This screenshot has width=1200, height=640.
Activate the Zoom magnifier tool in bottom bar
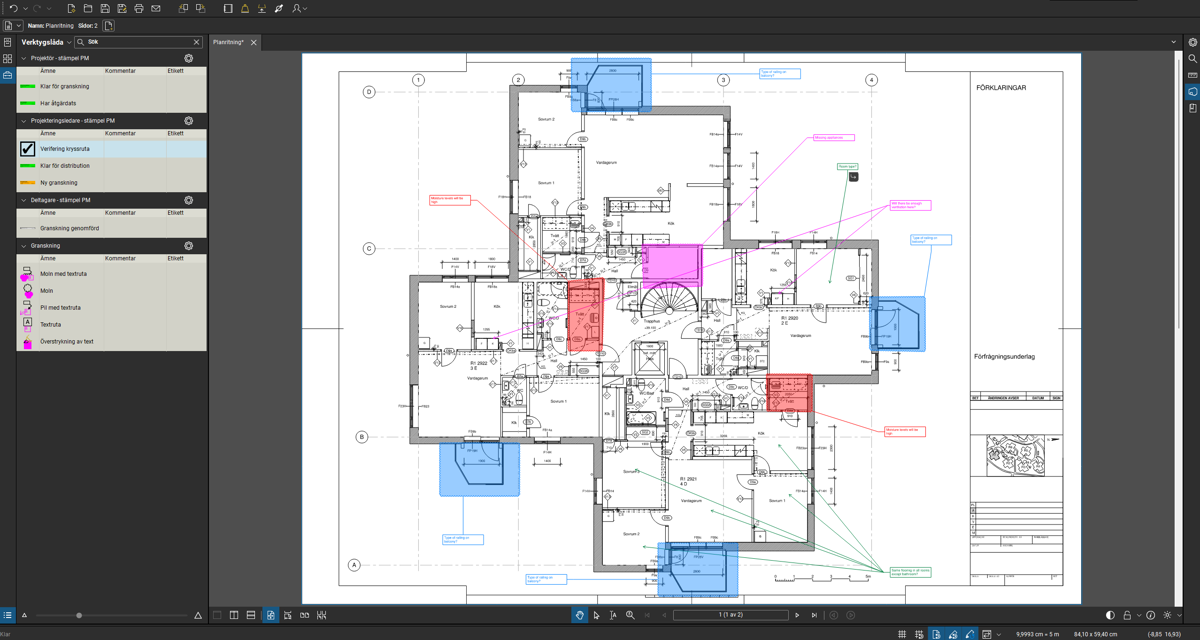[x=630, y=615]
